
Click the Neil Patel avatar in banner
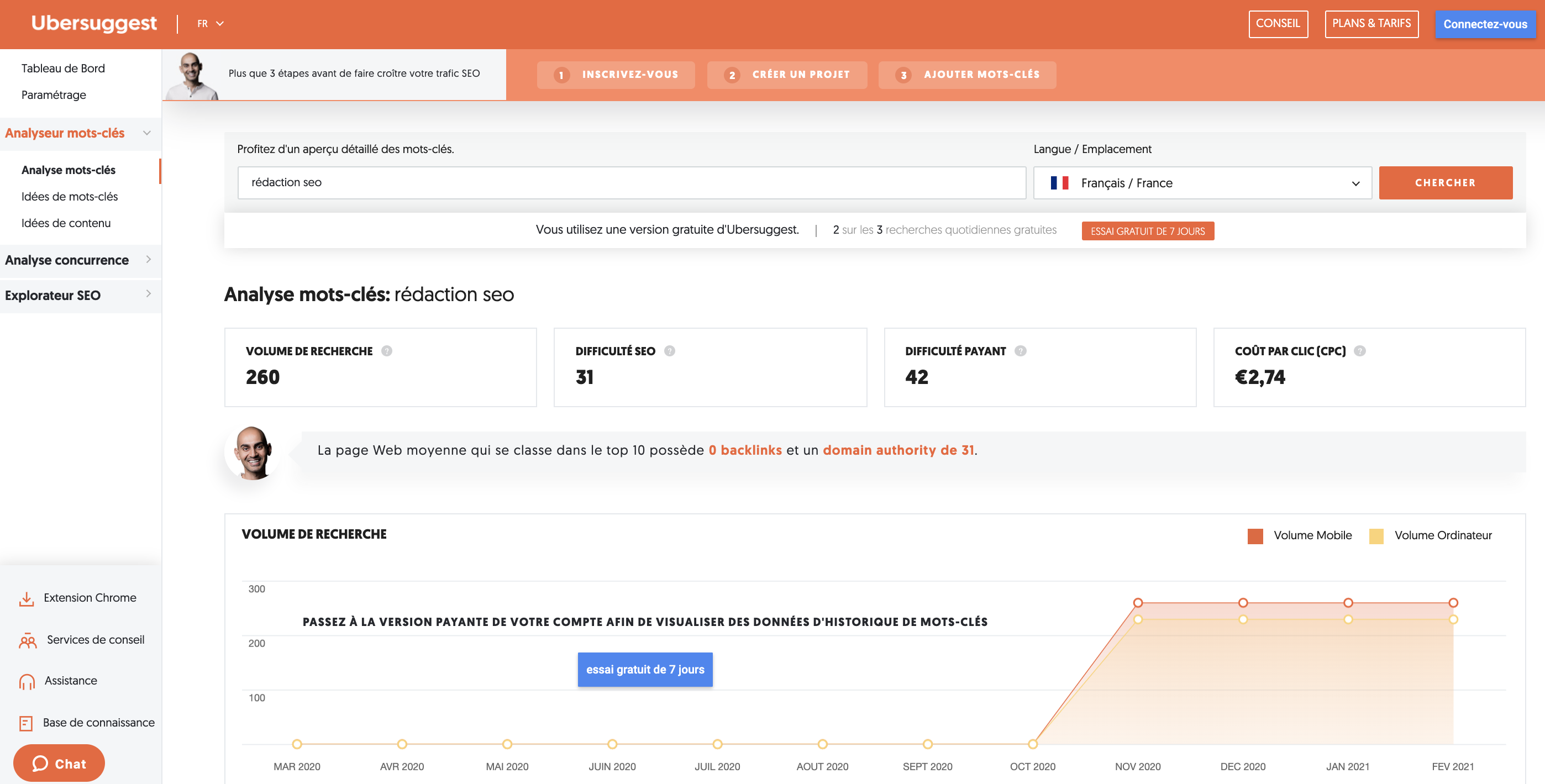[x=192, y=76]
